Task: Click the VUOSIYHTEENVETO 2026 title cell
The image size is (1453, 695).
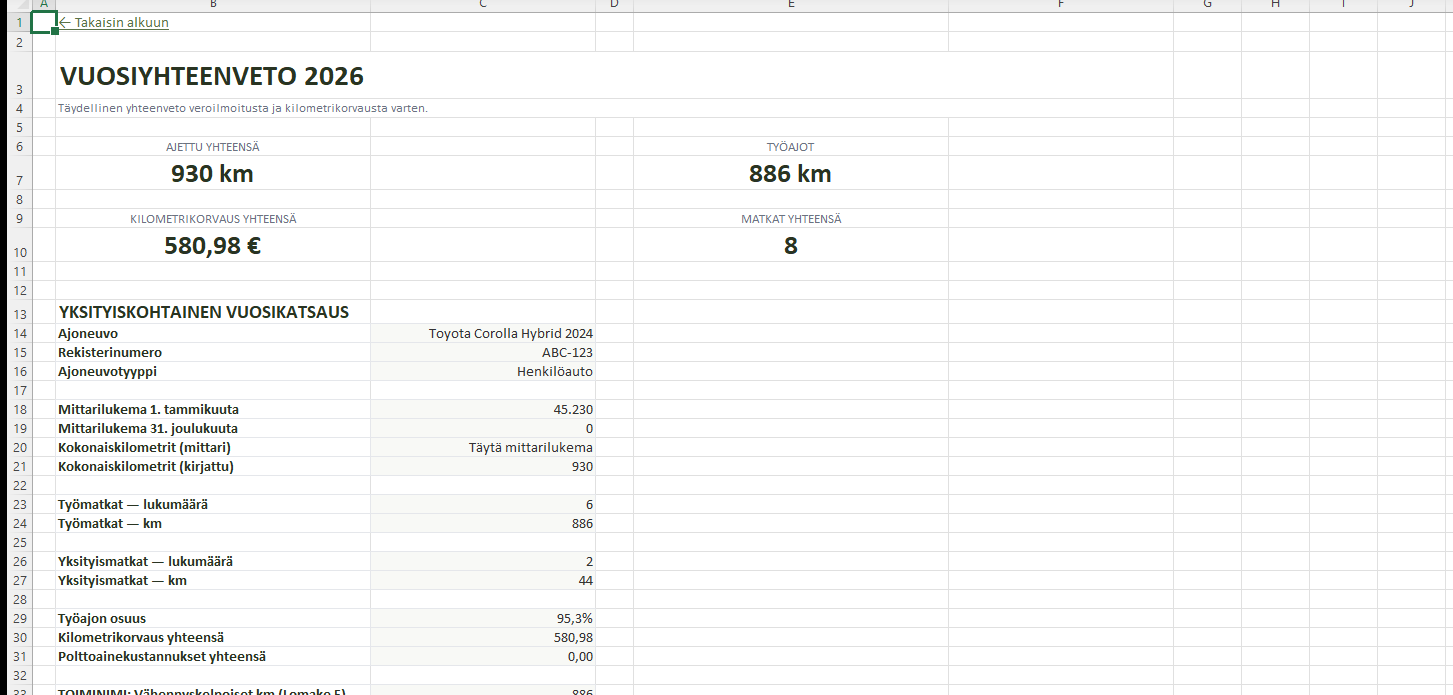Action: [212, 76]
